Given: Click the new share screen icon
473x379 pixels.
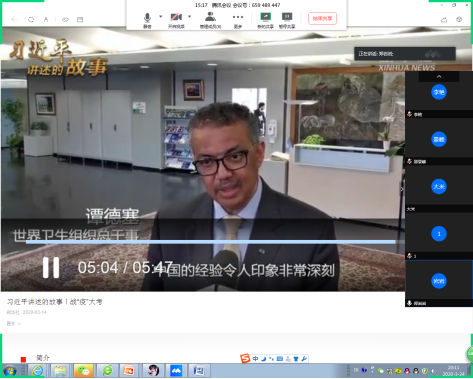Looking at the screenshot, I should click(265, 20).
